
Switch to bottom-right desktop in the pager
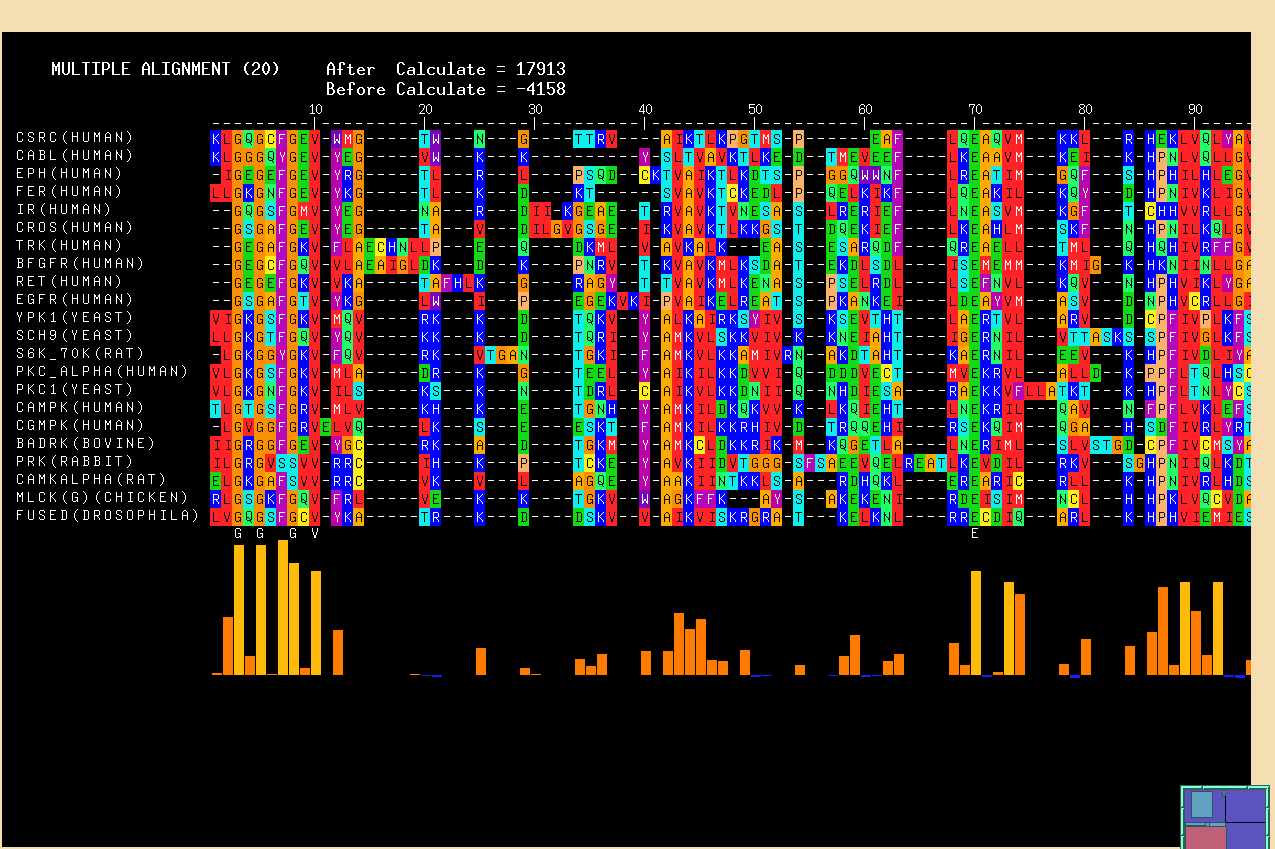[1247, 836]
